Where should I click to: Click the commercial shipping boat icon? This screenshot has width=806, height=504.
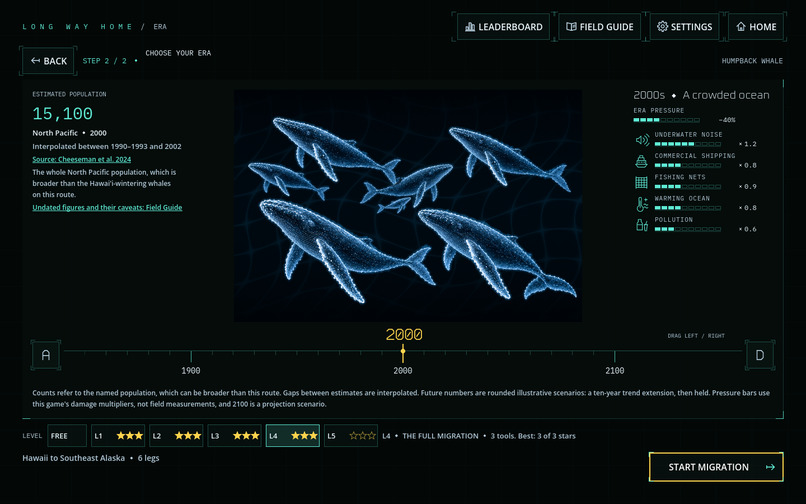[642, 161]
